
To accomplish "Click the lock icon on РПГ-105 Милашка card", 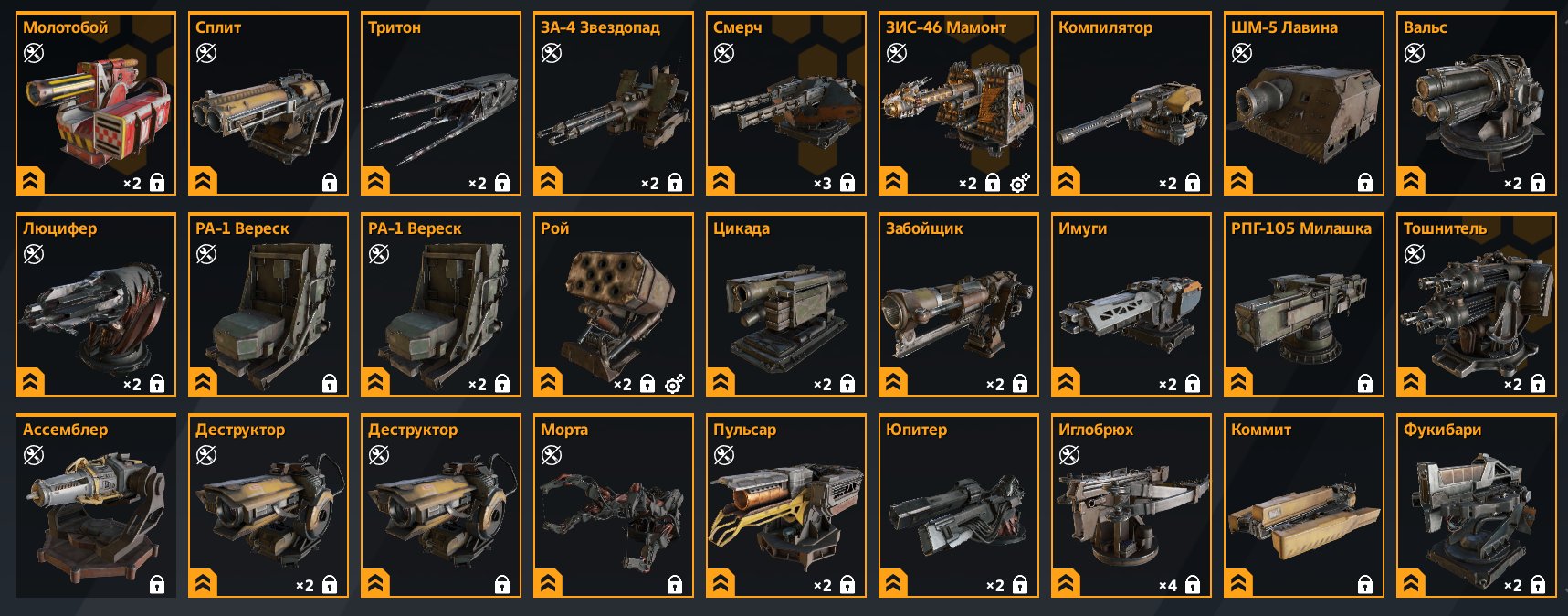I will [x=1365, y=384].
